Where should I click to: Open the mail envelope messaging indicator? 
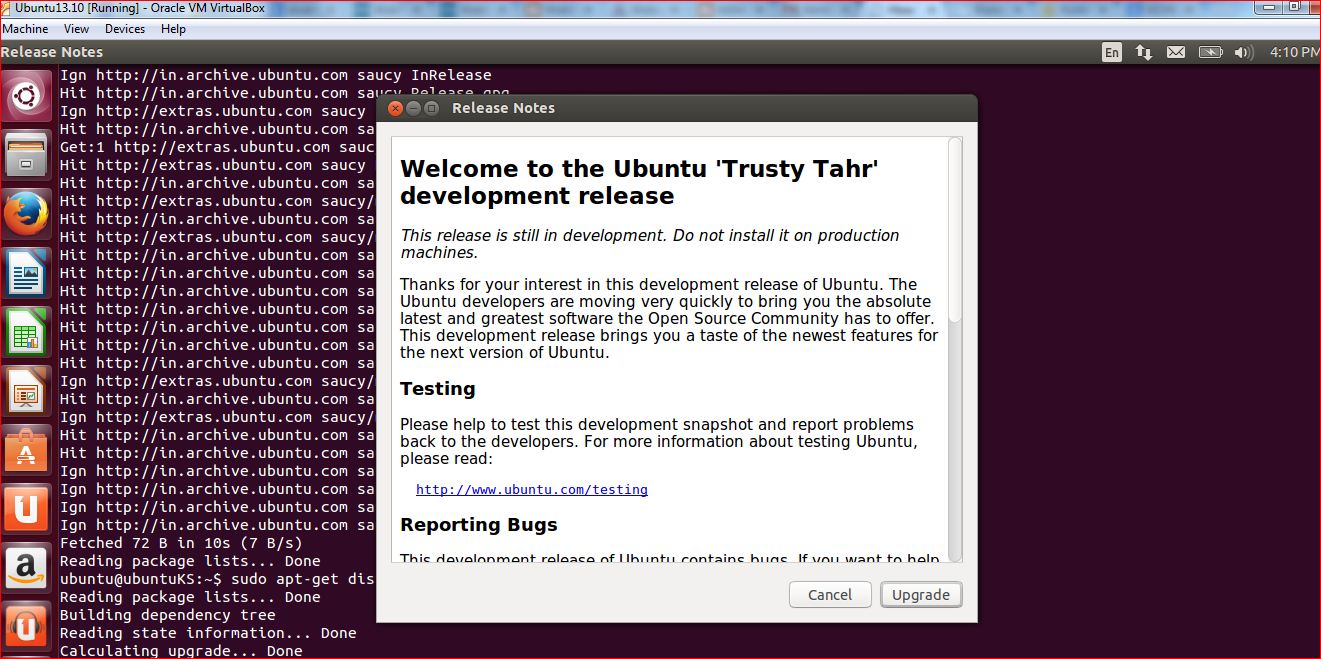(x=1176, y=52)
